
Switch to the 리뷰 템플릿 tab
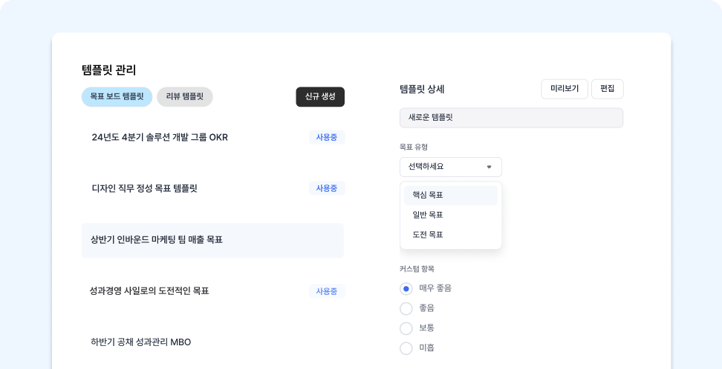[x=185, y=97]
